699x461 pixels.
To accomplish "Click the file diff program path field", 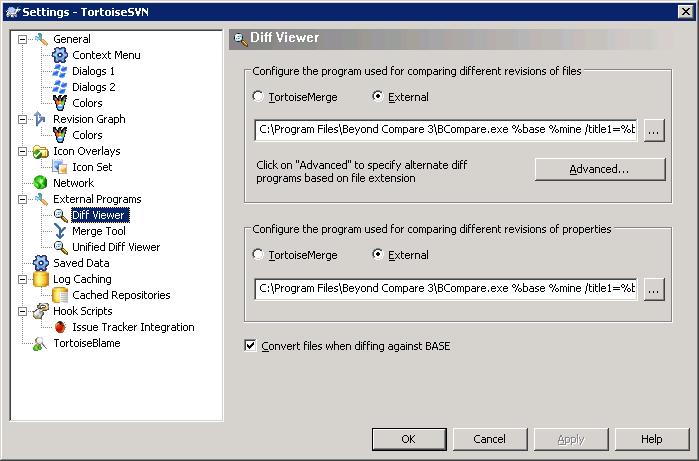I will tap(446, 130).
